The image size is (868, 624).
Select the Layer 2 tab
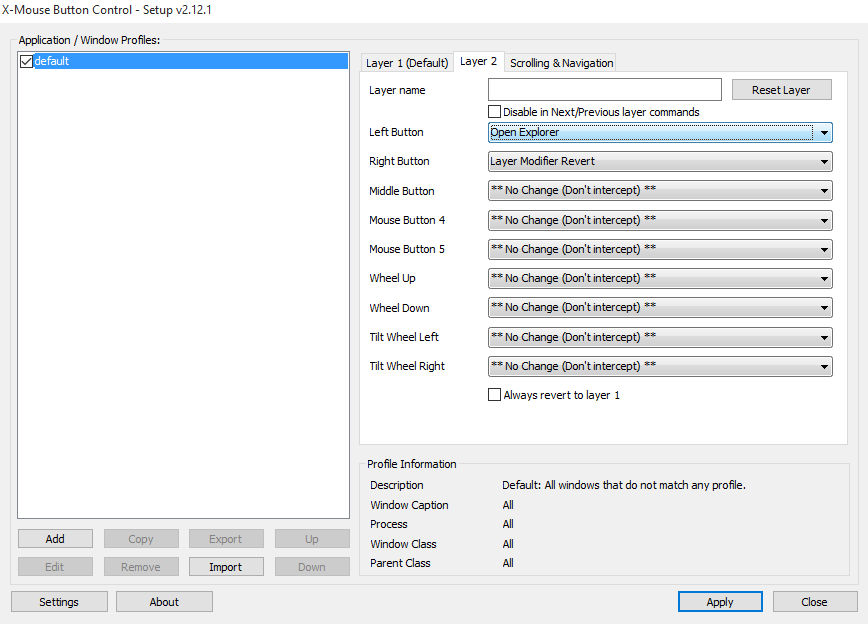pyautogui.click(x=478, y=61)
